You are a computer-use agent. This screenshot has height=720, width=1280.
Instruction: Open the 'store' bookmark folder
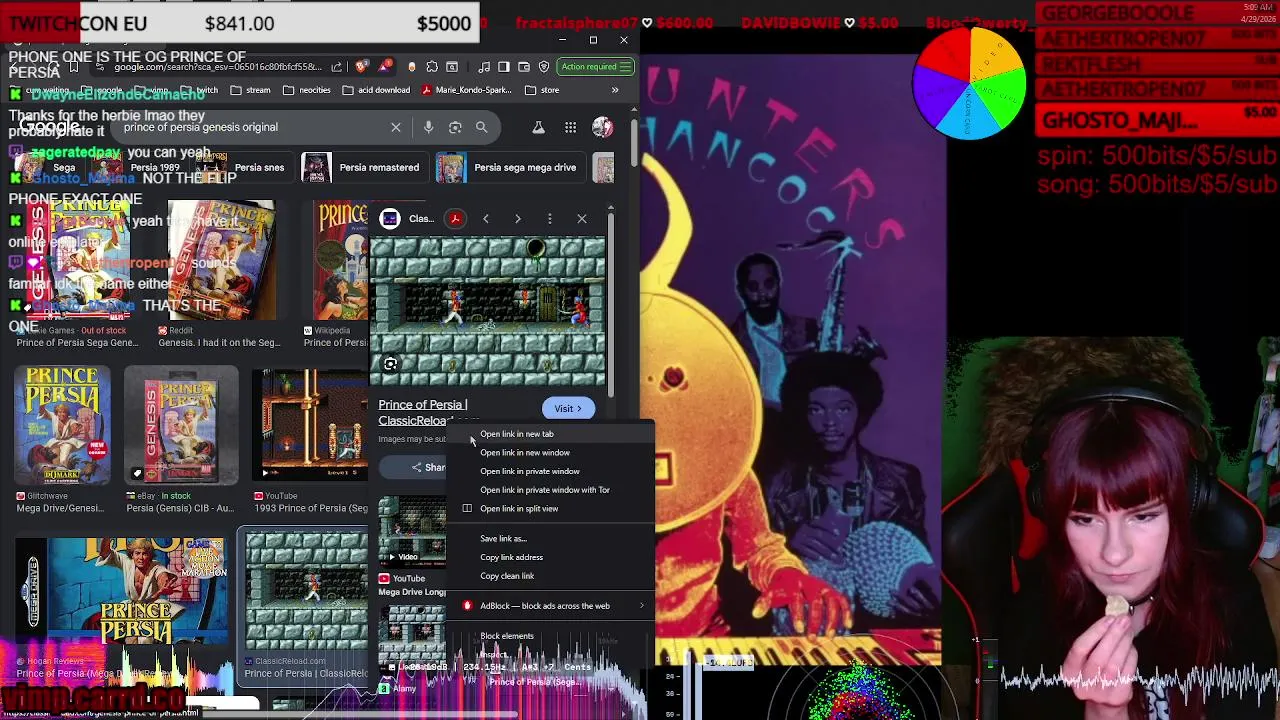coord(542,90)
